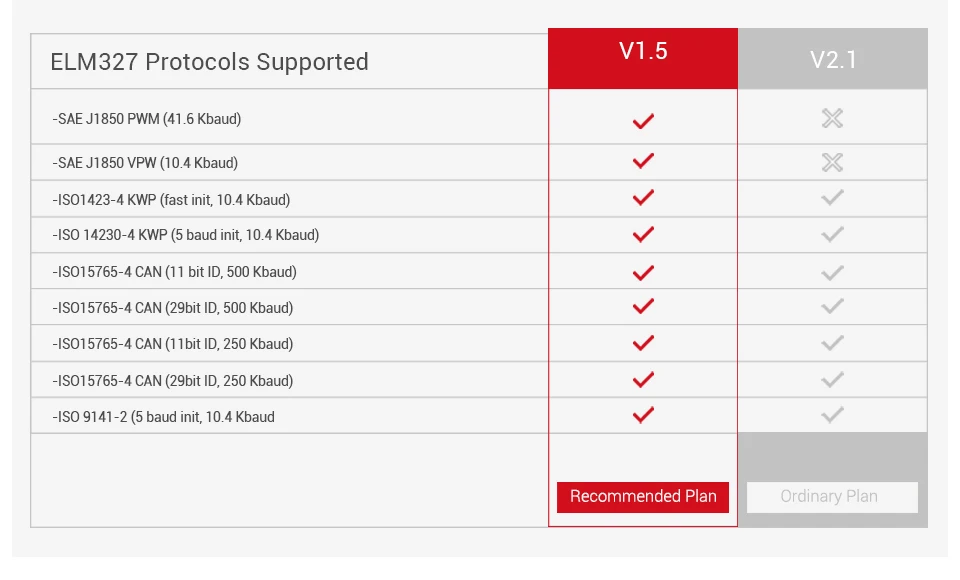
Task: Click the red checkmark for SAE J1850 VPW
Action: pyautogui.click(x=643, y=160)
